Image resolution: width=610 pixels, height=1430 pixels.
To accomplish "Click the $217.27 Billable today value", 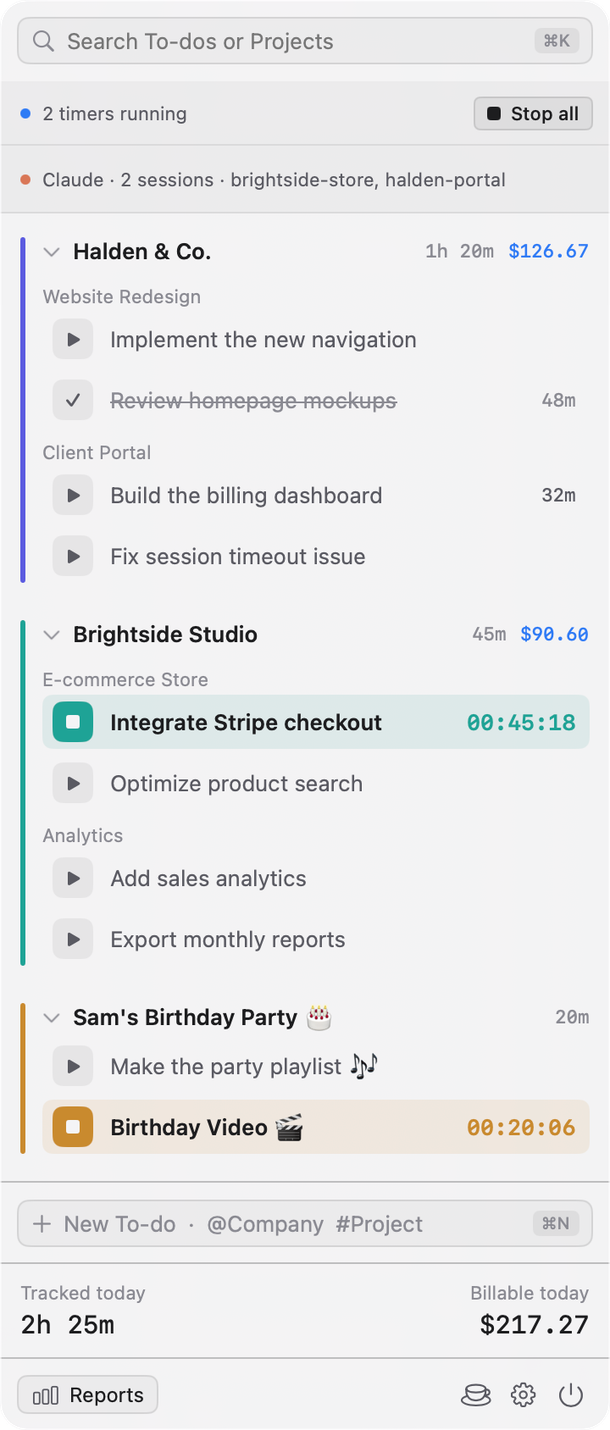I will (534, 1325).
